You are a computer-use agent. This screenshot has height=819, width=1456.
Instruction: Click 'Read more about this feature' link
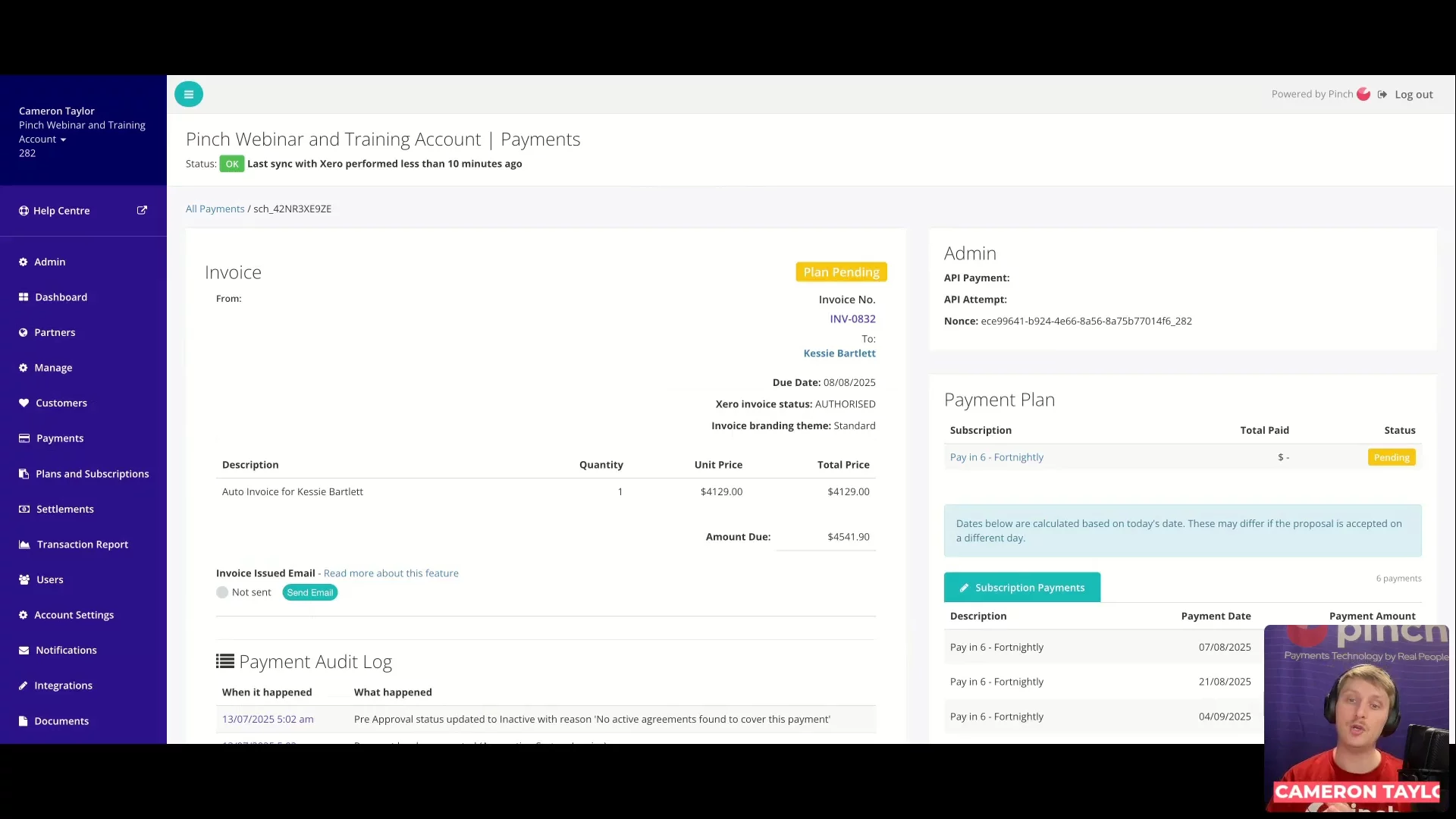click(x=391, y=573)
